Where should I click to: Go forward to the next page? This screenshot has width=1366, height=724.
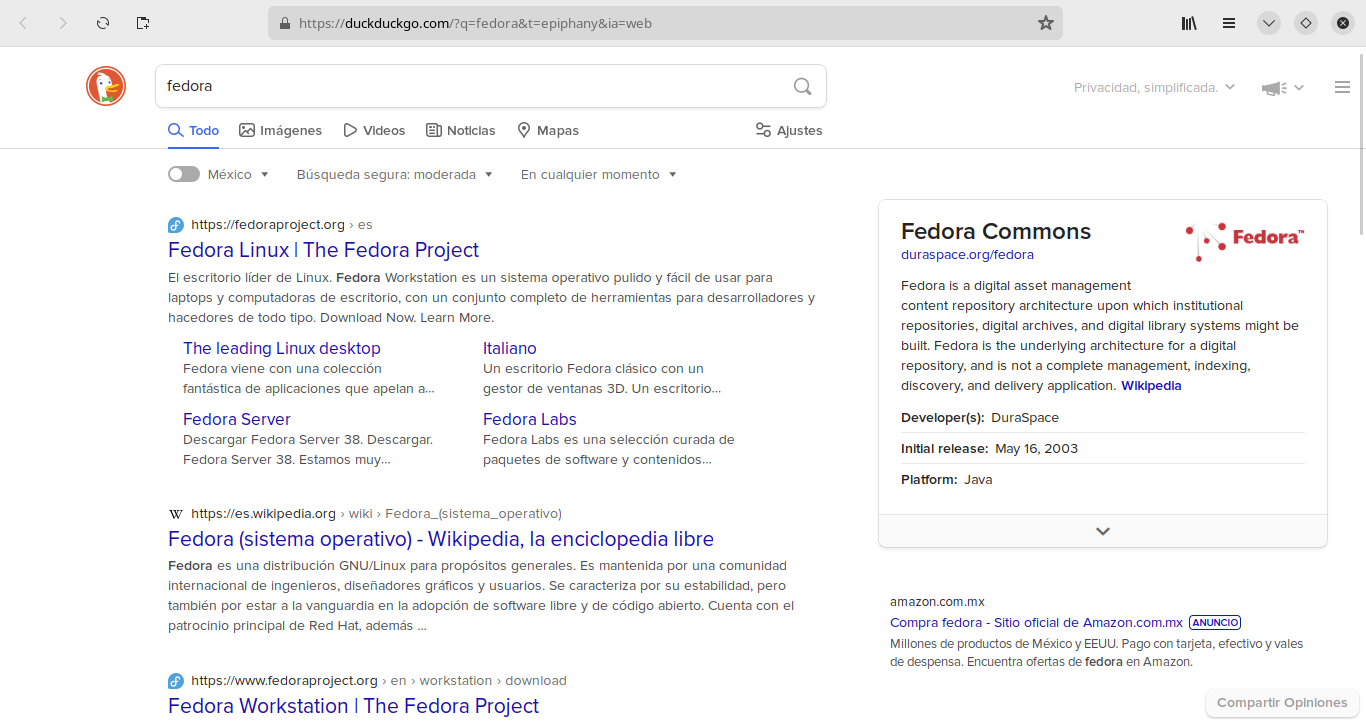63,23
